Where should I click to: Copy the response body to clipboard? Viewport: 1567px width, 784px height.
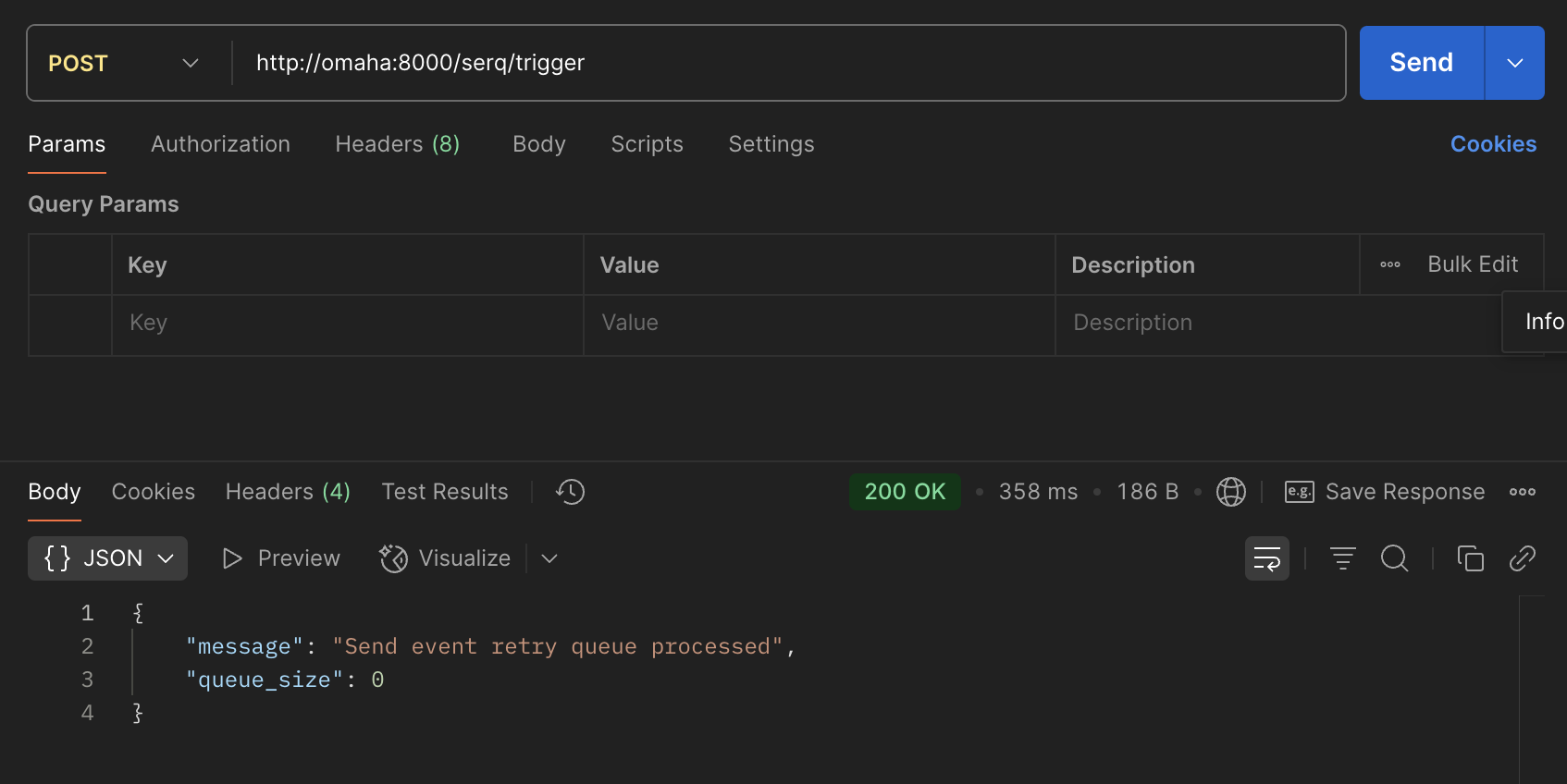[1470, 558]
